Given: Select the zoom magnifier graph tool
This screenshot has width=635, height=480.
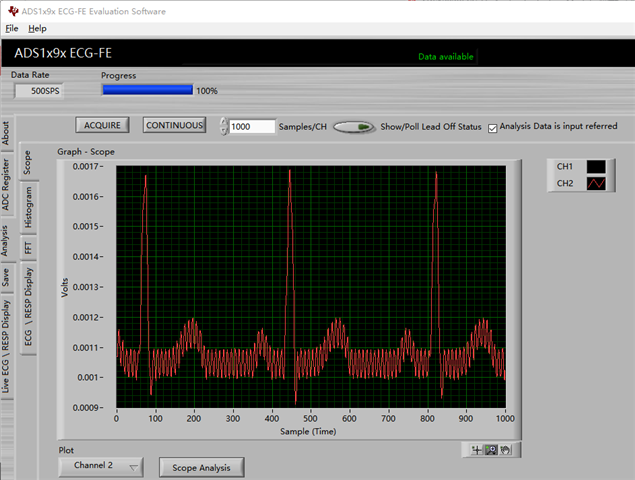Looking at the screenshot, I should point(491,450).
